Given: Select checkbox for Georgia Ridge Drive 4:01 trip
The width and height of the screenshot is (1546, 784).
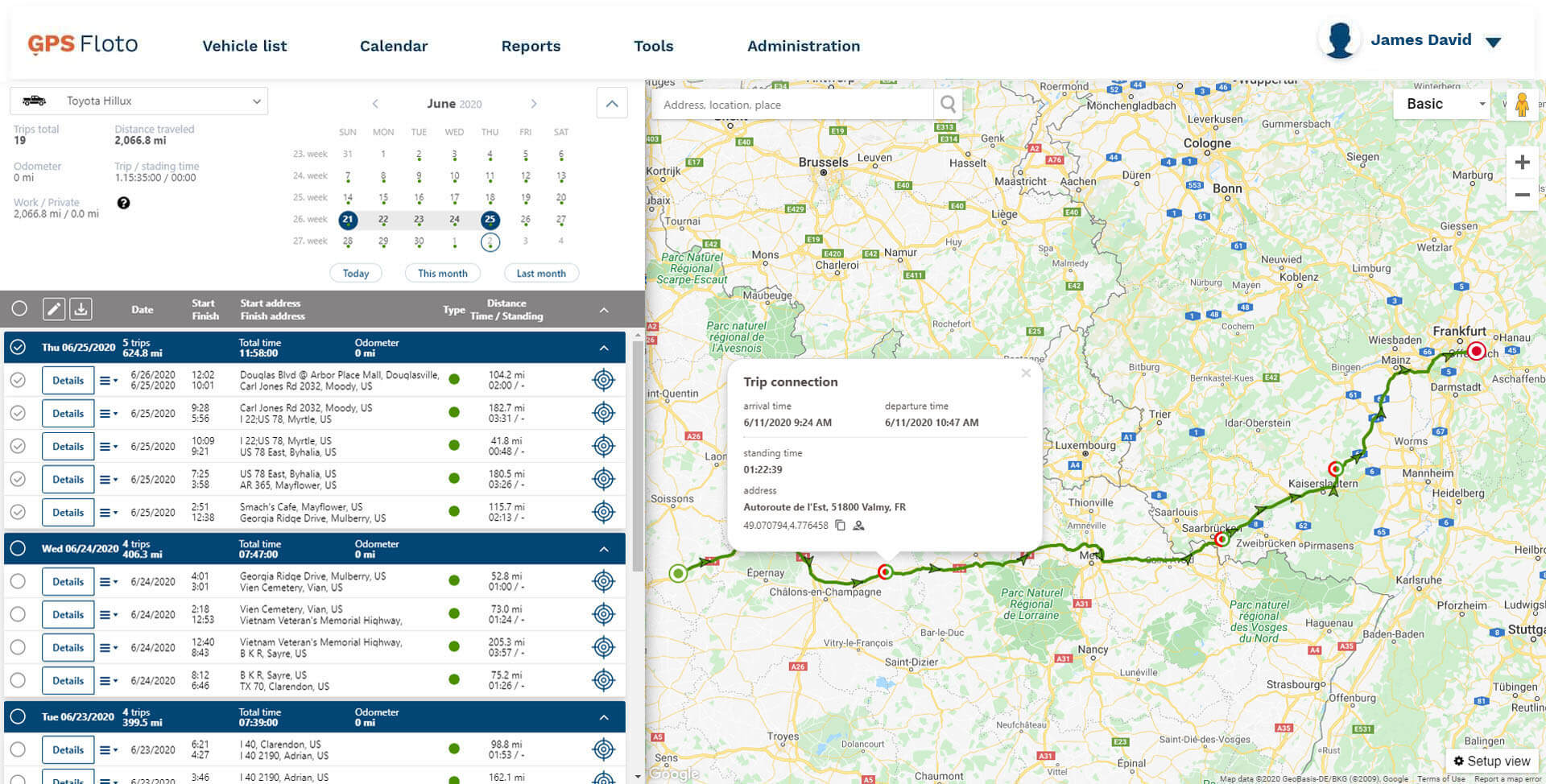Looking at the screenshot, I should click(x=18, y=581).
